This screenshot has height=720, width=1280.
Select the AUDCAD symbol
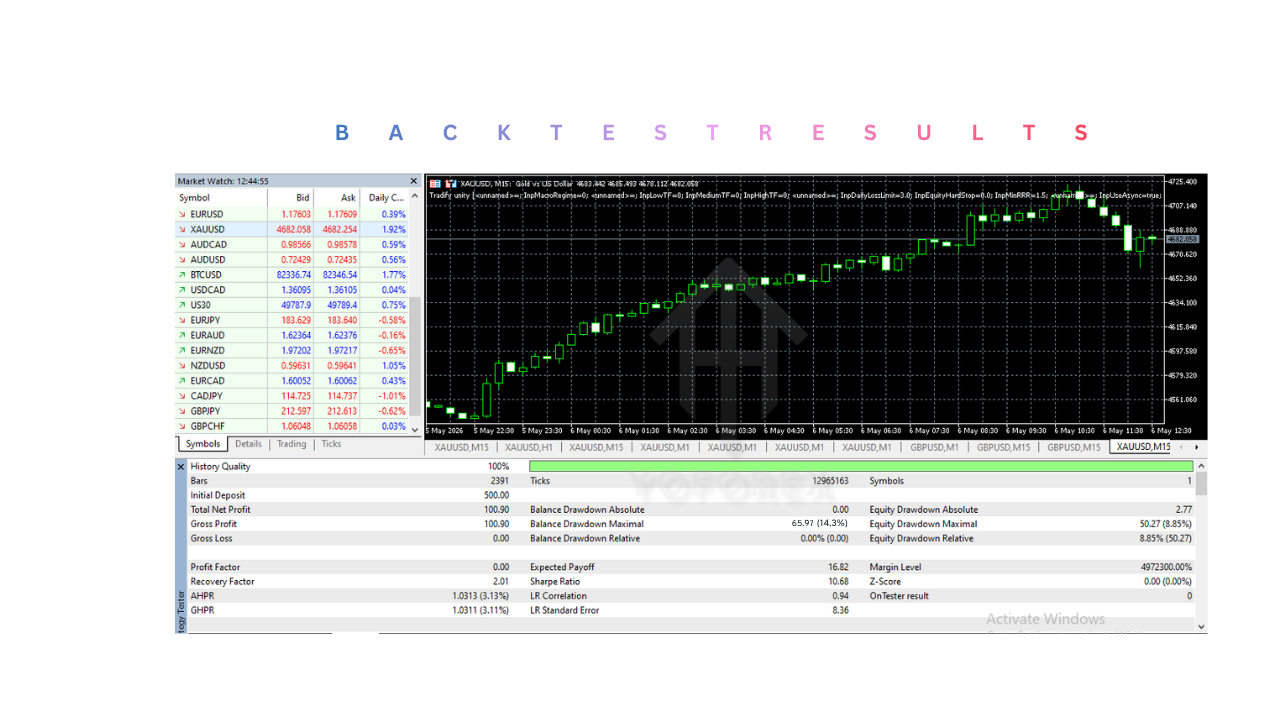point(208,245)
